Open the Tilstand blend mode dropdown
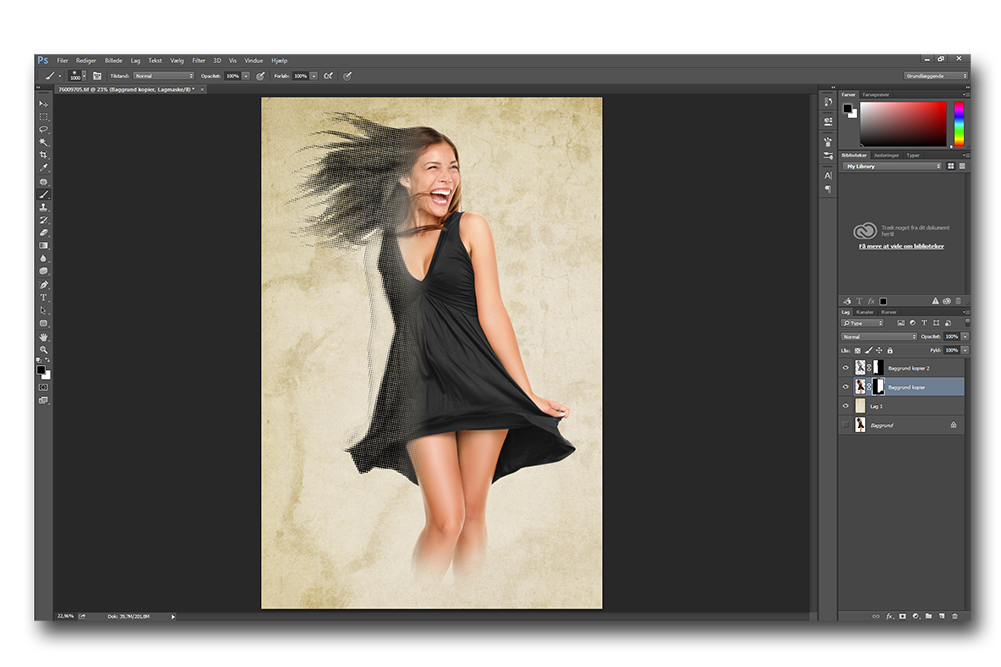This screenshot has height=667, width=1001. pyautogui.click(x=164, y=76)
